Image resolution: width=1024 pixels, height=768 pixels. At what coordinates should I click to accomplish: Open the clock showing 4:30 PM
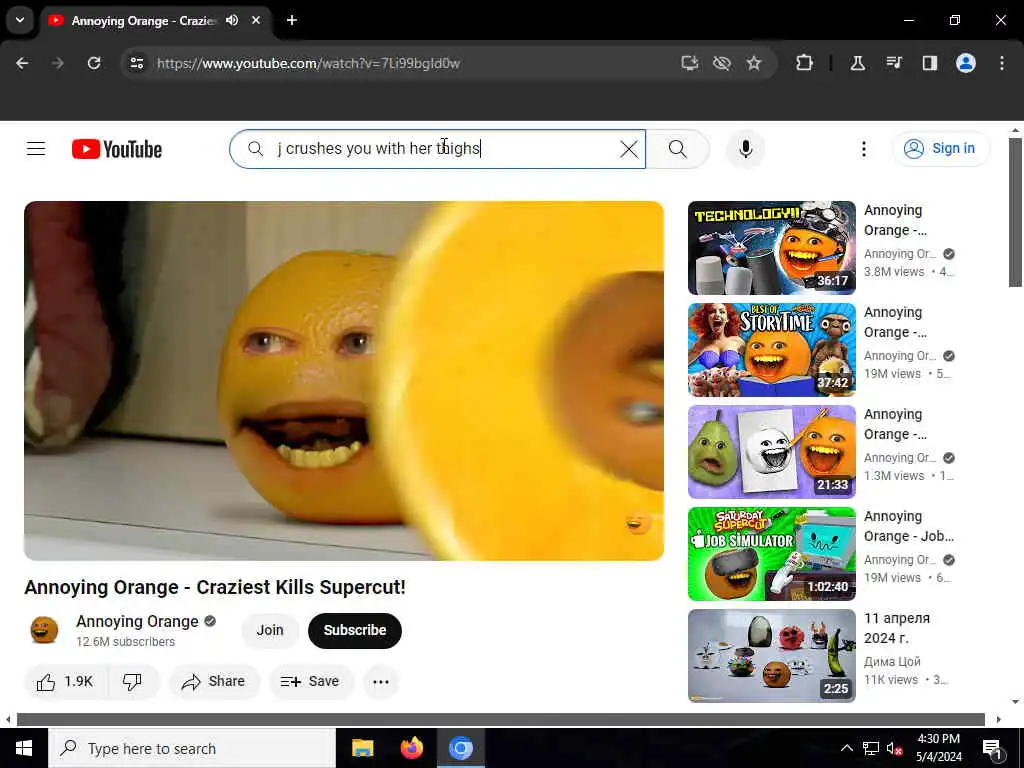point(938,748)
